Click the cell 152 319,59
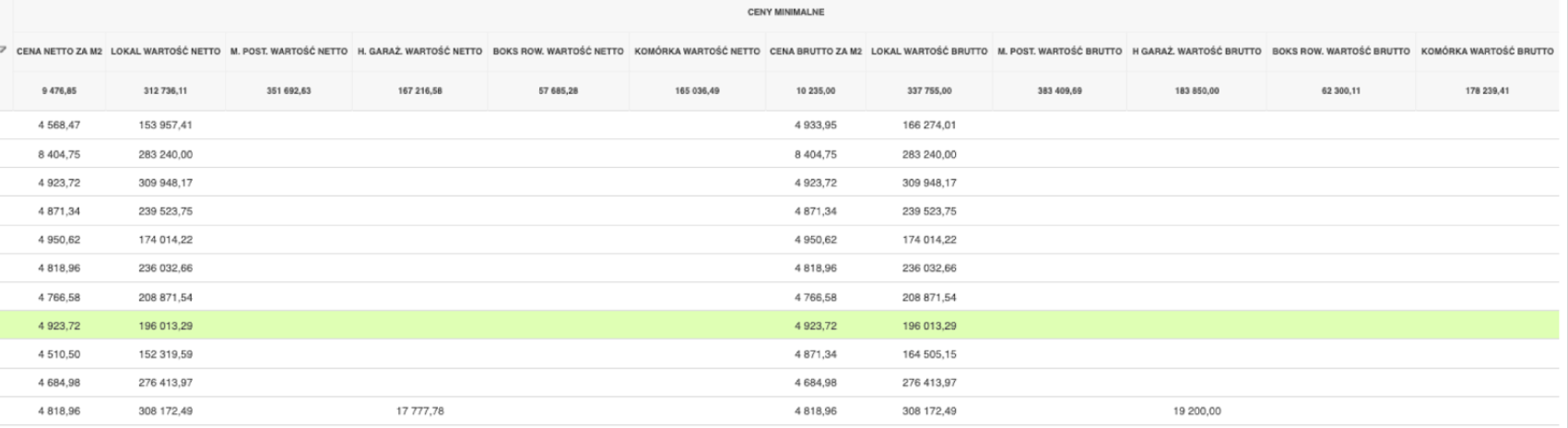The height and width of the screenshot is (428, 1568). pyautogui.click(x=166, y=354)
